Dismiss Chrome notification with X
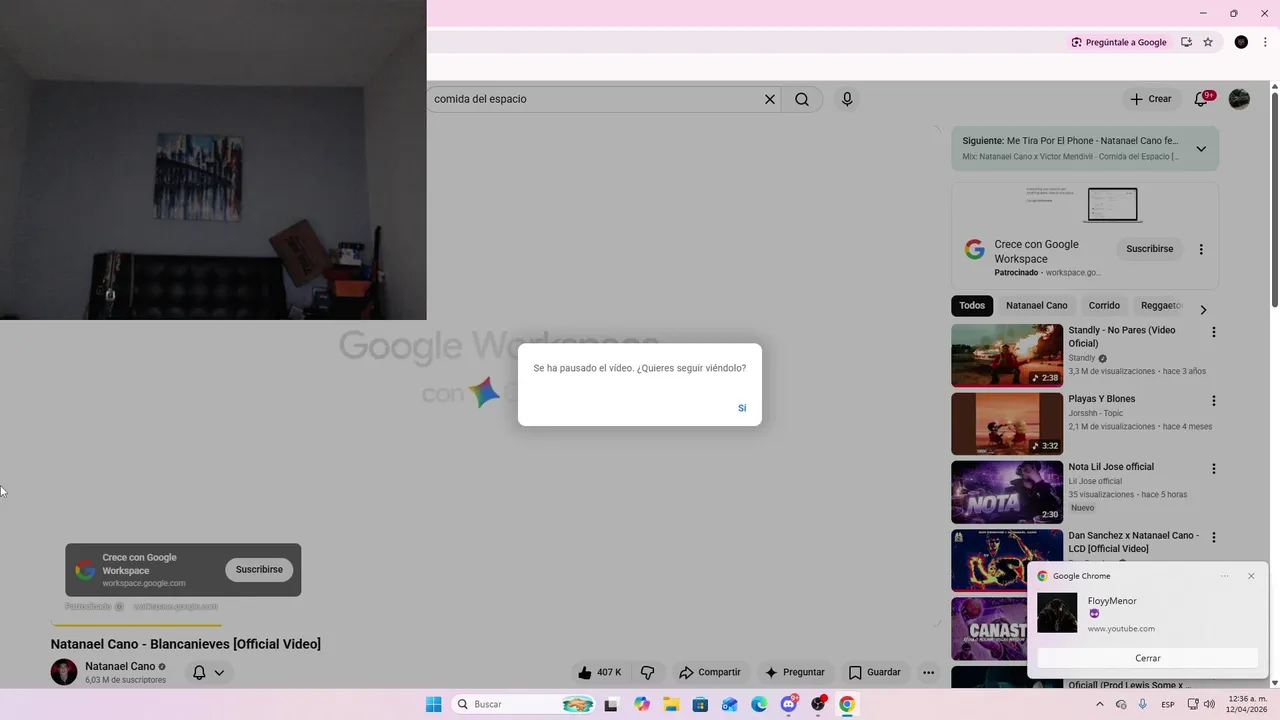This screenshot has height=720, width=1280. click(x=1251, y=576)
